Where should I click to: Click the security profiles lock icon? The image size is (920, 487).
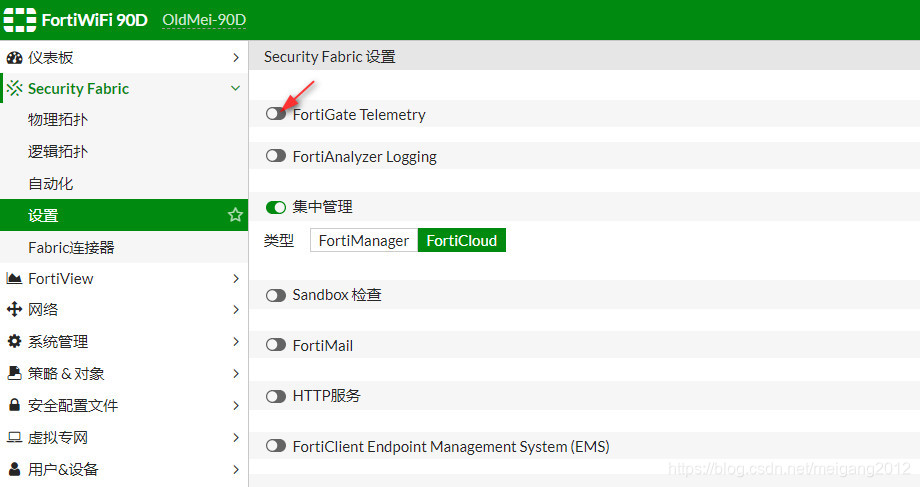coord(14,405)
